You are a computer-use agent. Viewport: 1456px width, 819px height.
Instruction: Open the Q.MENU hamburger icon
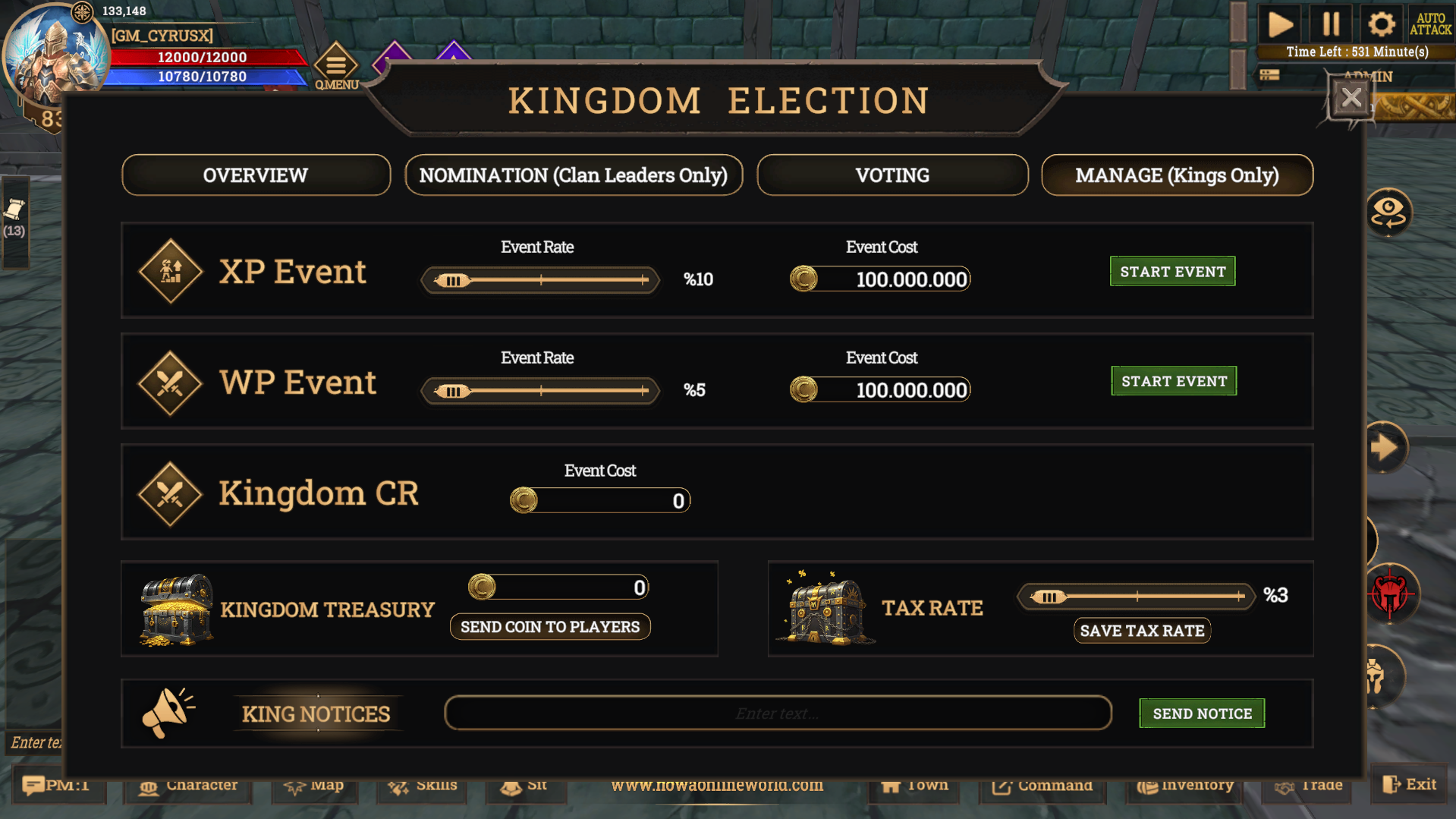coord(336,65)
